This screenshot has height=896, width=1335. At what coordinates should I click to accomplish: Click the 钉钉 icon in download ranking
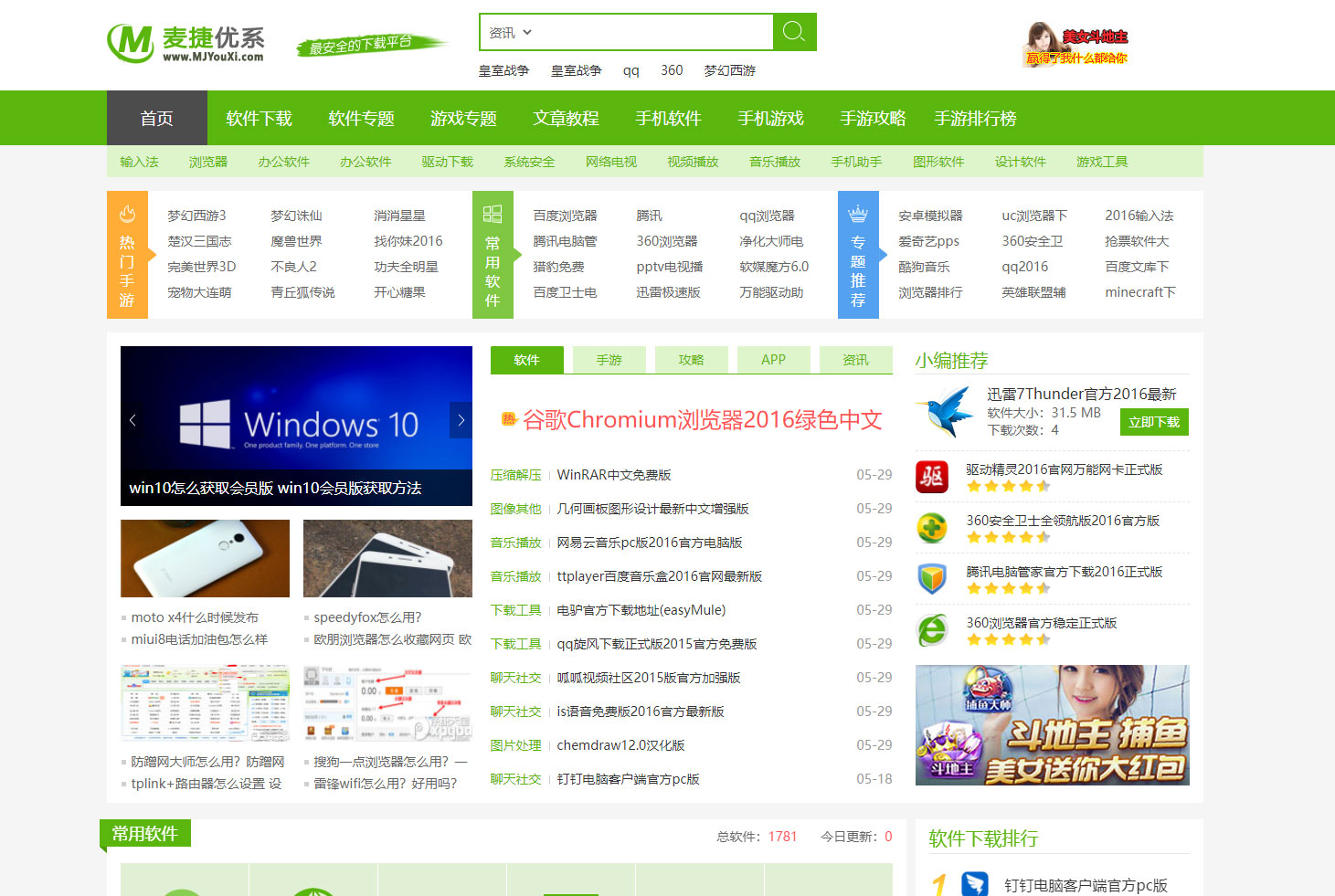(x=975, y=884)
